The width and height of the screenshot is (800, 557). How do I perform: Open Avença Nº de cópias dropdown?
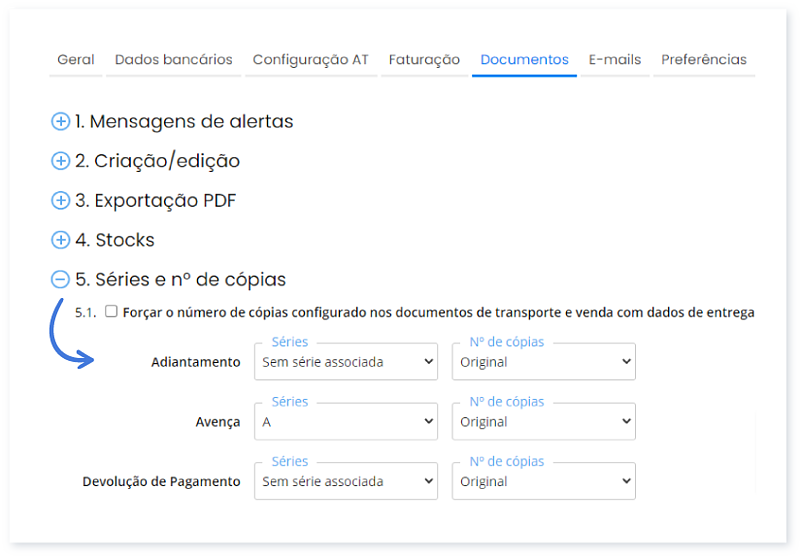[x=543, y=421]
